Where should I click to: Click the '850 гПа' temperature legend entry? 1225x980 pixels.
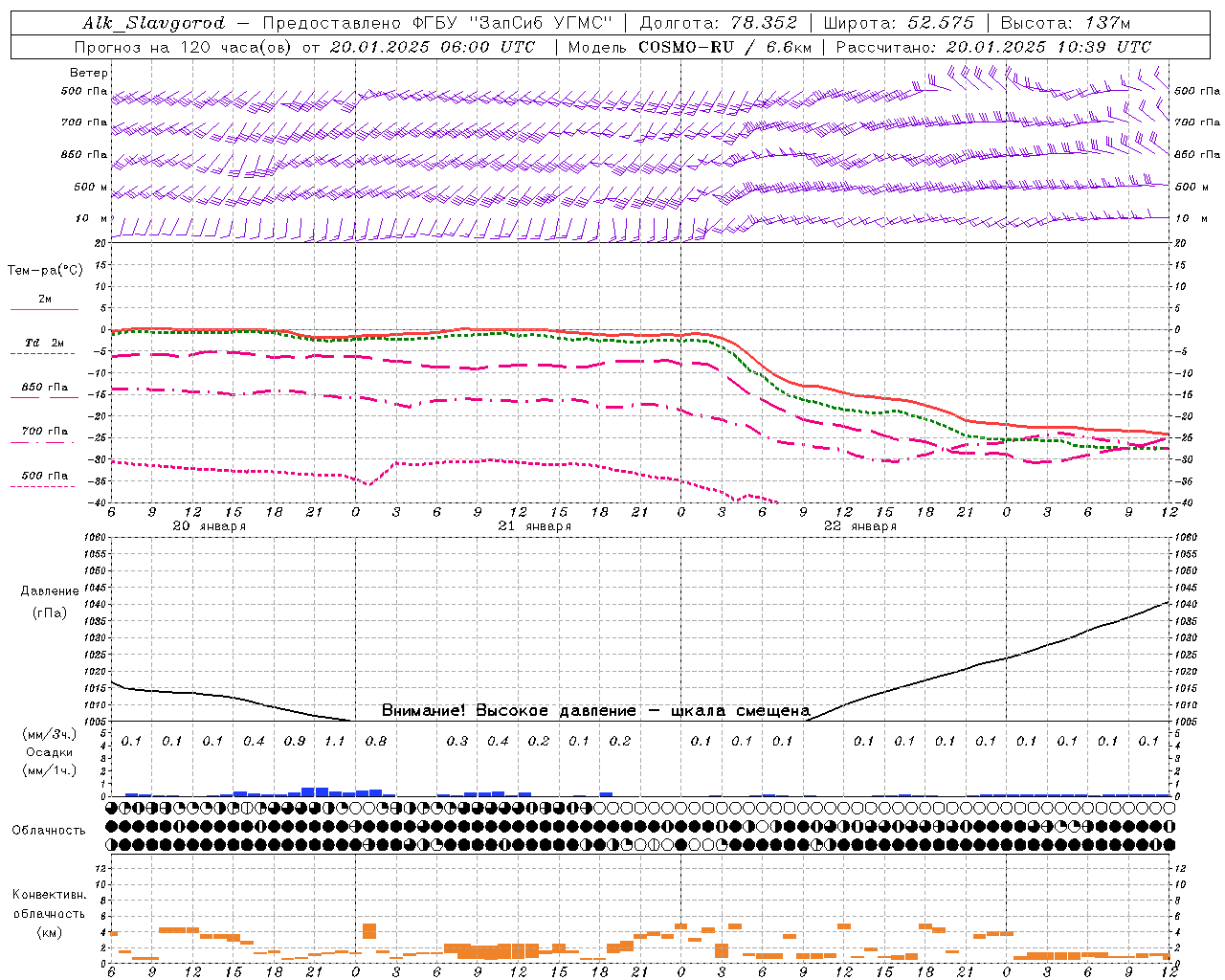click(x=44, y=387)
